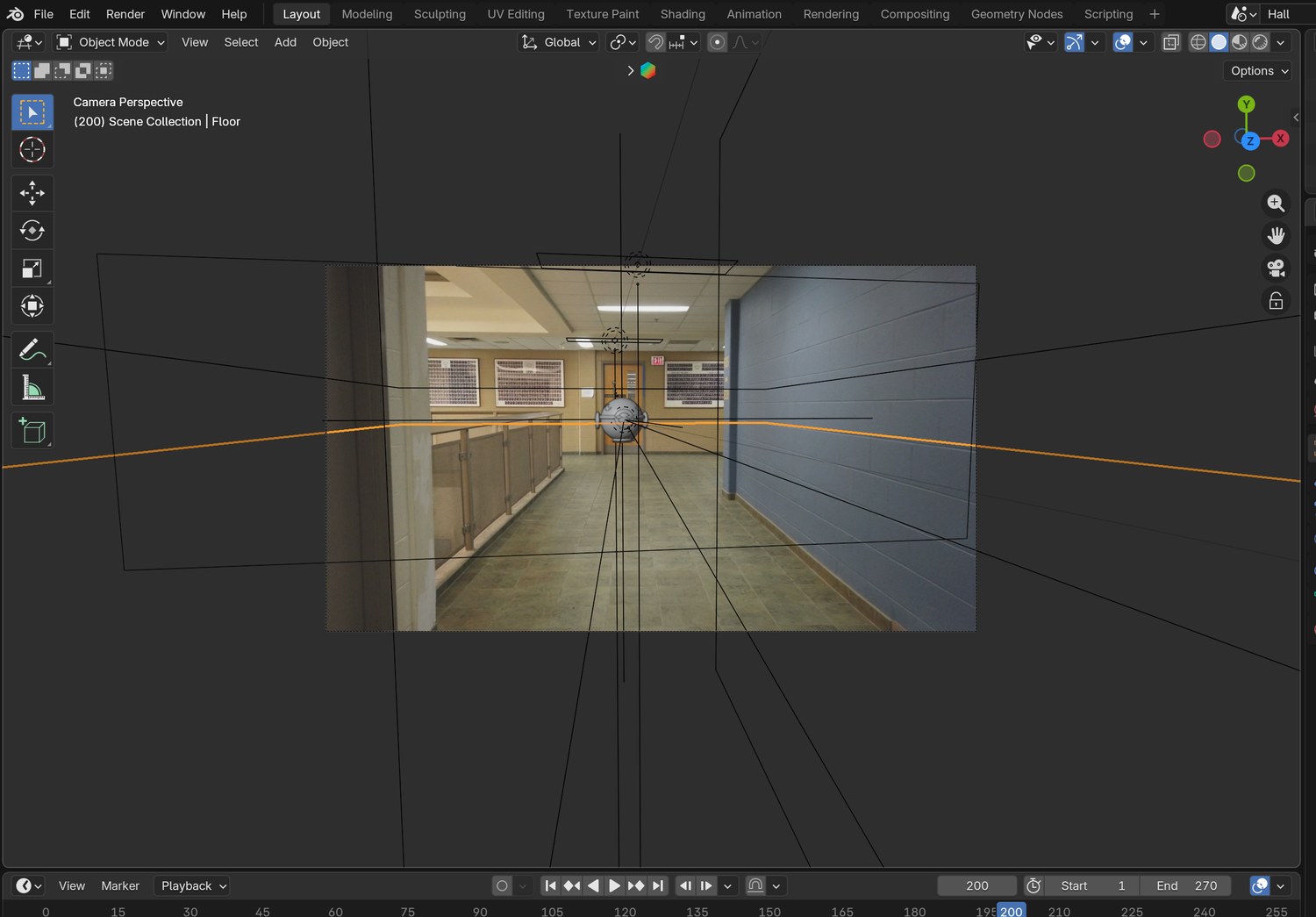Viewport: 1316px width, 917px height.
Task: Pick the Annotate pencil tool
Action: point(32,350)
